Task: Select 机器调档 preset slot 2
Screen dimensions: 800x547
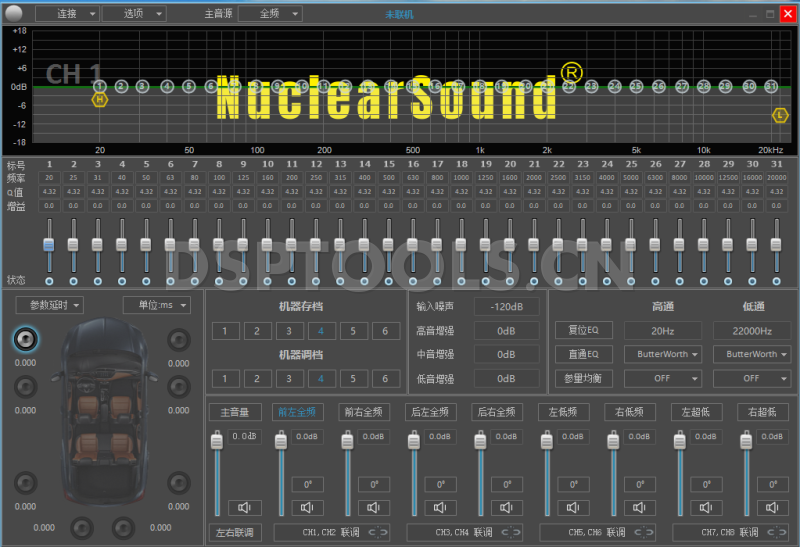Action: [257, 379]
